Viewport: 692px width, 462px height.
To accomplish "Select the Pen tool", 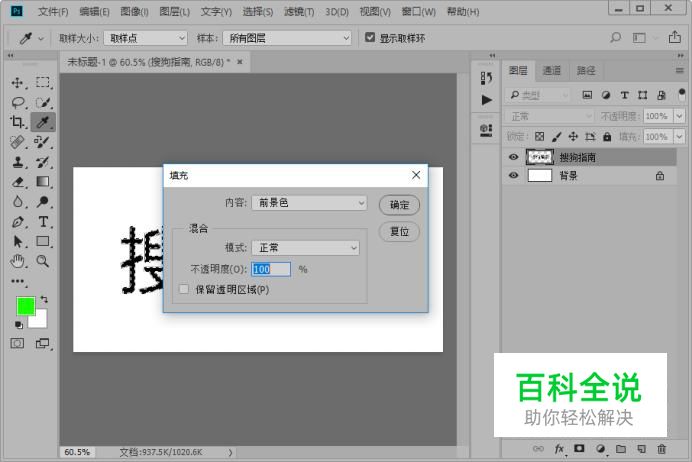I will tap(18, 222).
